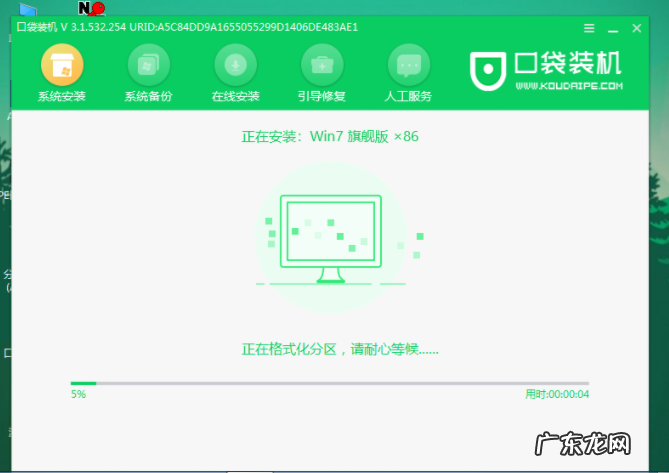Click the 正在安装: Win7 旗舰版 ×86 heading
The height and width of the screenshot is (473, 669).
[x=330, y=136]
